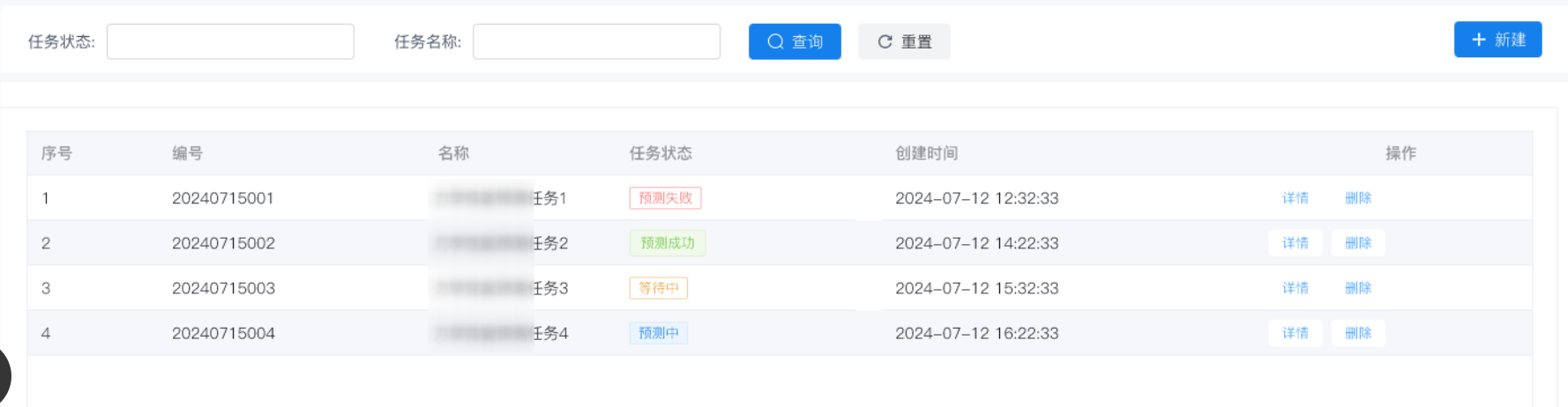Focus the 任务名称 input field
1568x407 pixels.
(x=596, y=41)
